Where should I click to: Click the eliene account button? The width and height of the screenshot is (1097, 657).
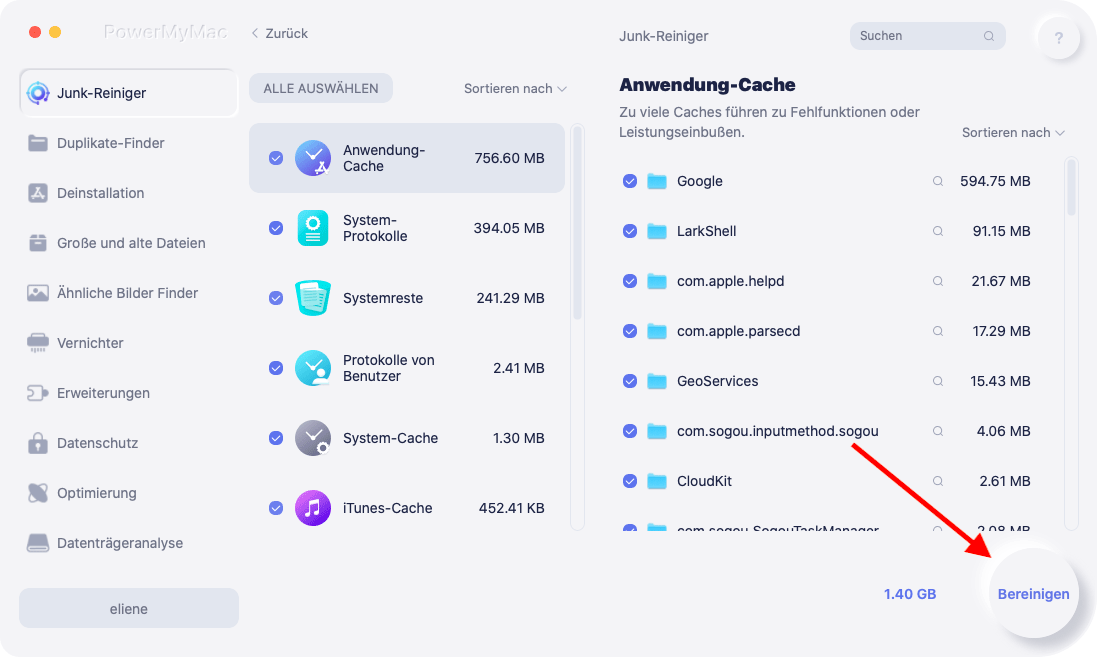click(129, 609)
